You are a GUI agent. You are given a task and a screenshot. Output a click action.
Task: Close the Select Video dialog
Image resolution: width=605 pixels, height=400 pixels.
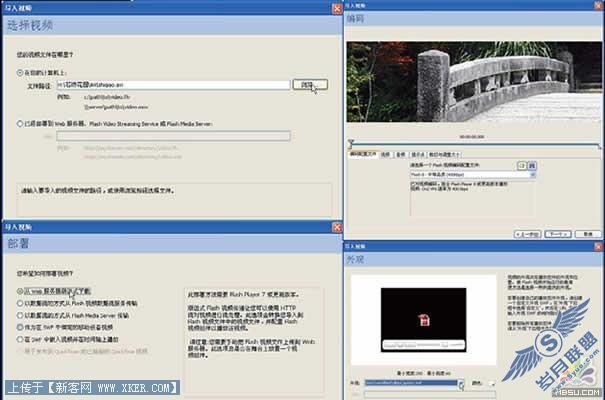(x=337, y=8)
